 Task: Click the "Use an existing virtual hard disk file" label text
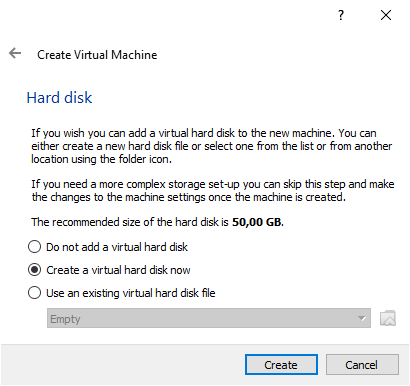click(131, 293)
